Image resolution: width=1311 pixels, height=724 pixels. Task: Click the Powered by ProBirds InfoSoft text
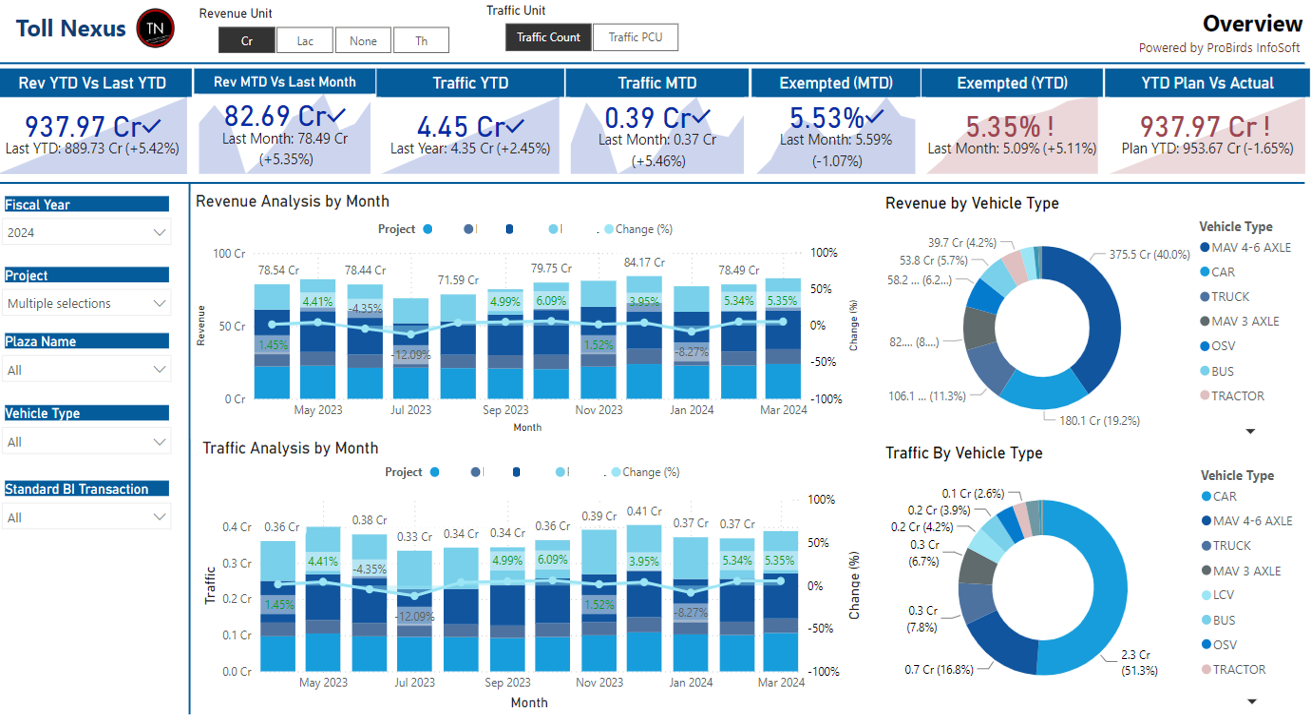pos(1220,48)
